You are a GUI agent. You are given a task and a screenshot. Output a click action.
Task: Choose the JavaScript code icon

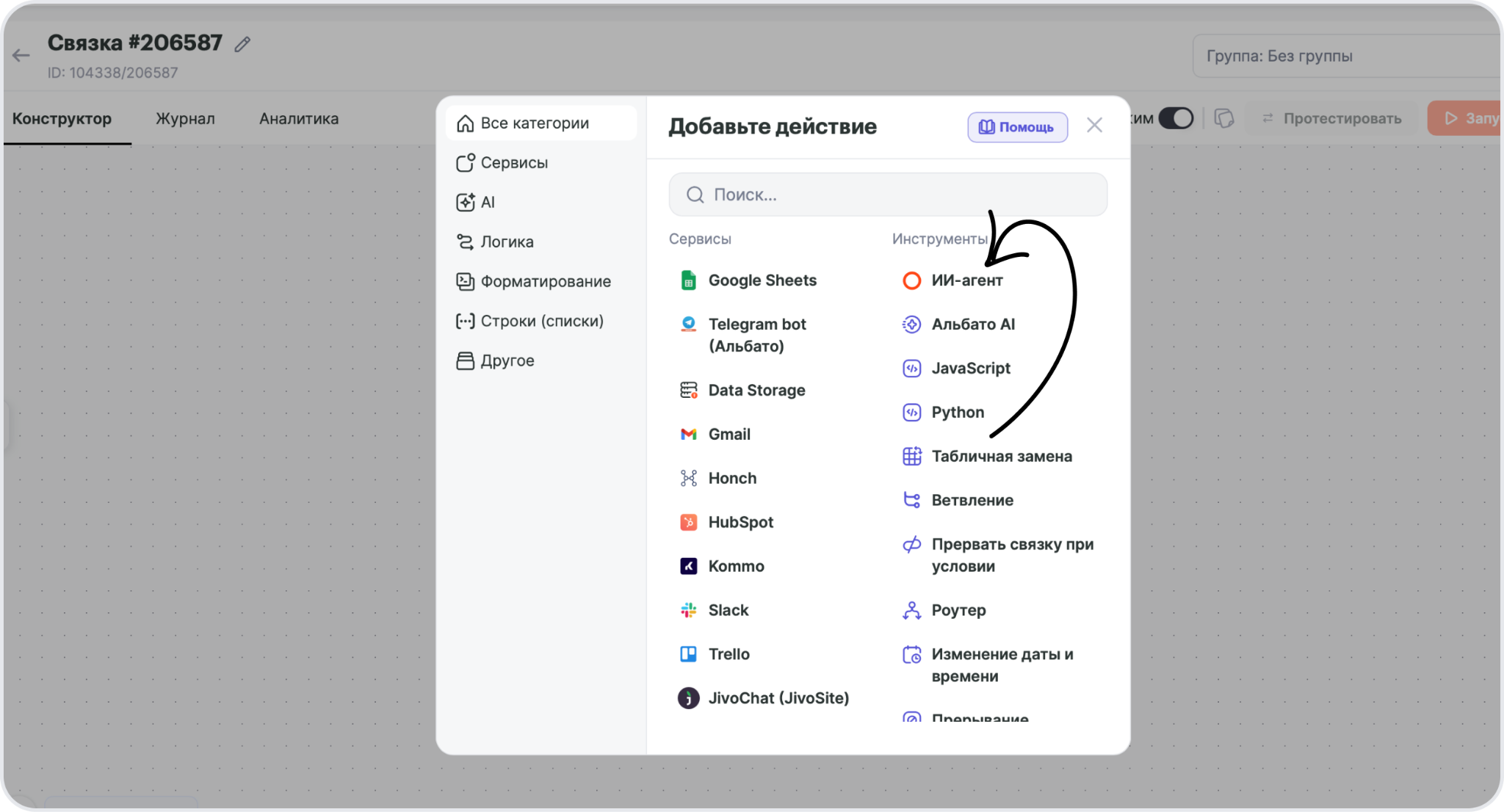[x=911, y=368]
